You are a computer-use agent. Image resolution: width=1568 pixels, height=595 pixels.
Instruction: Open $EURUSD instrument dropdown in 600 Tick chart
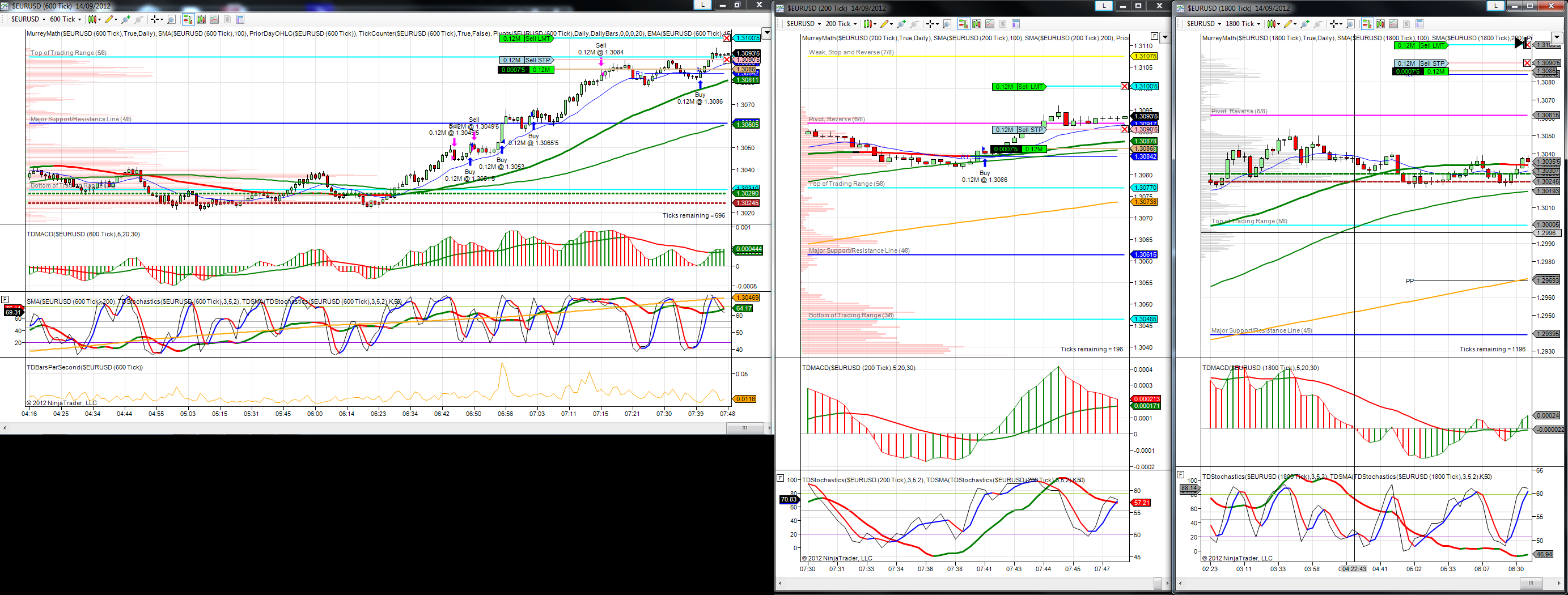tap(28, 19)
